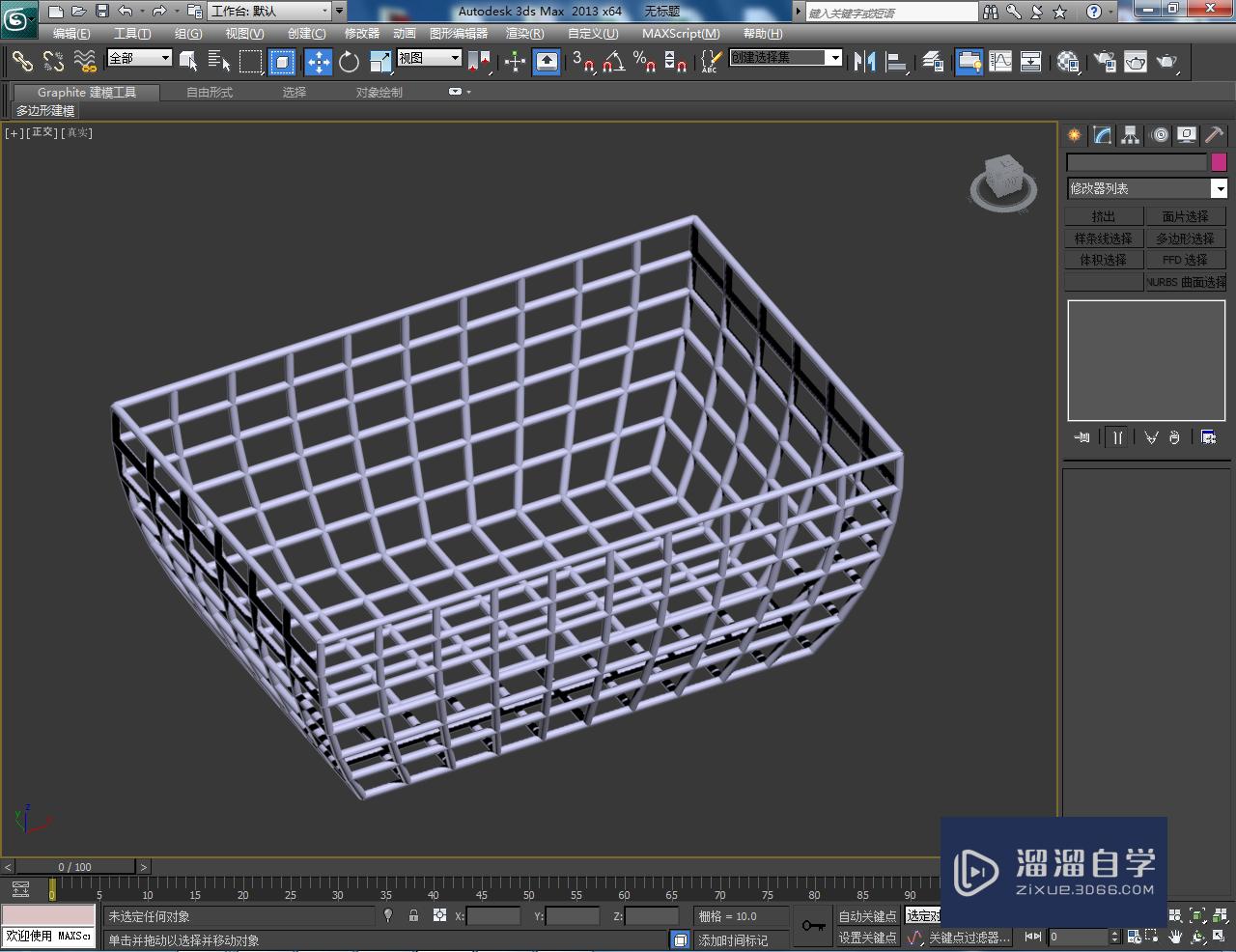Click the Save File icon

pyautogui.click(x=101, y=12)
